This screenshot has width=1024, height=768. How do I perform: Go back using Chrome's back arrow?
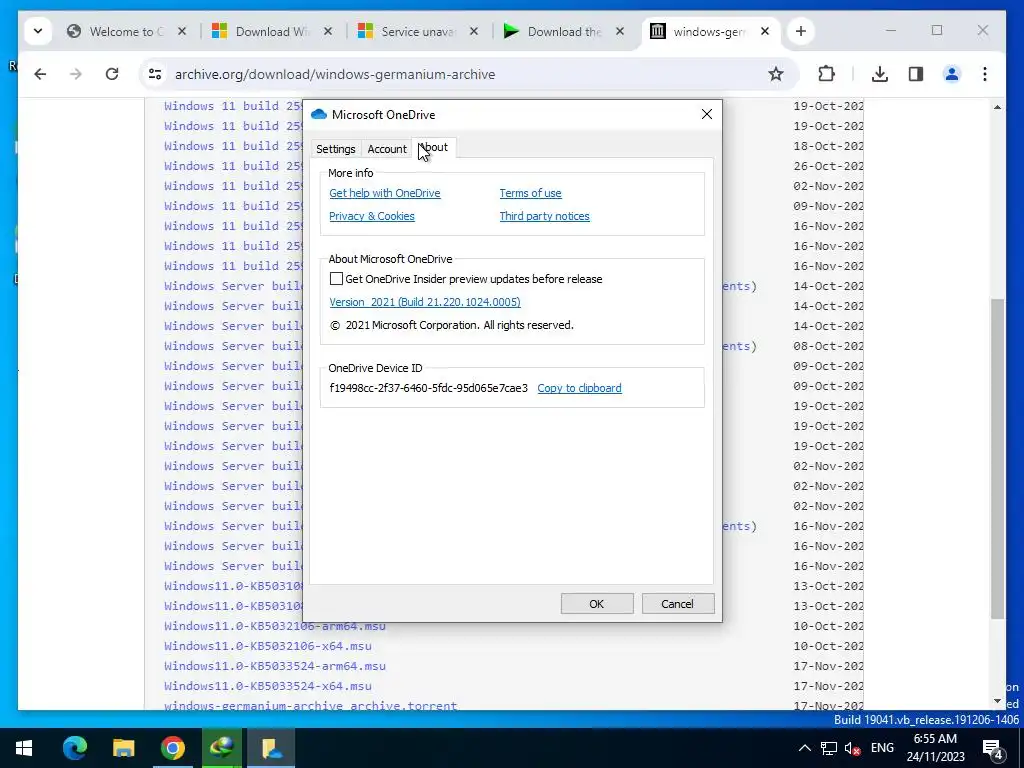pyautogui.click(x=40, y=74)
